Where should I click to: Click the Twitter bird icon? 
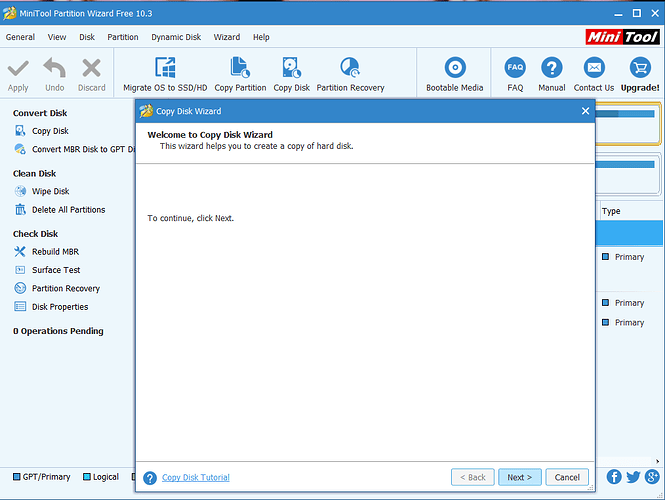point(633,477)
